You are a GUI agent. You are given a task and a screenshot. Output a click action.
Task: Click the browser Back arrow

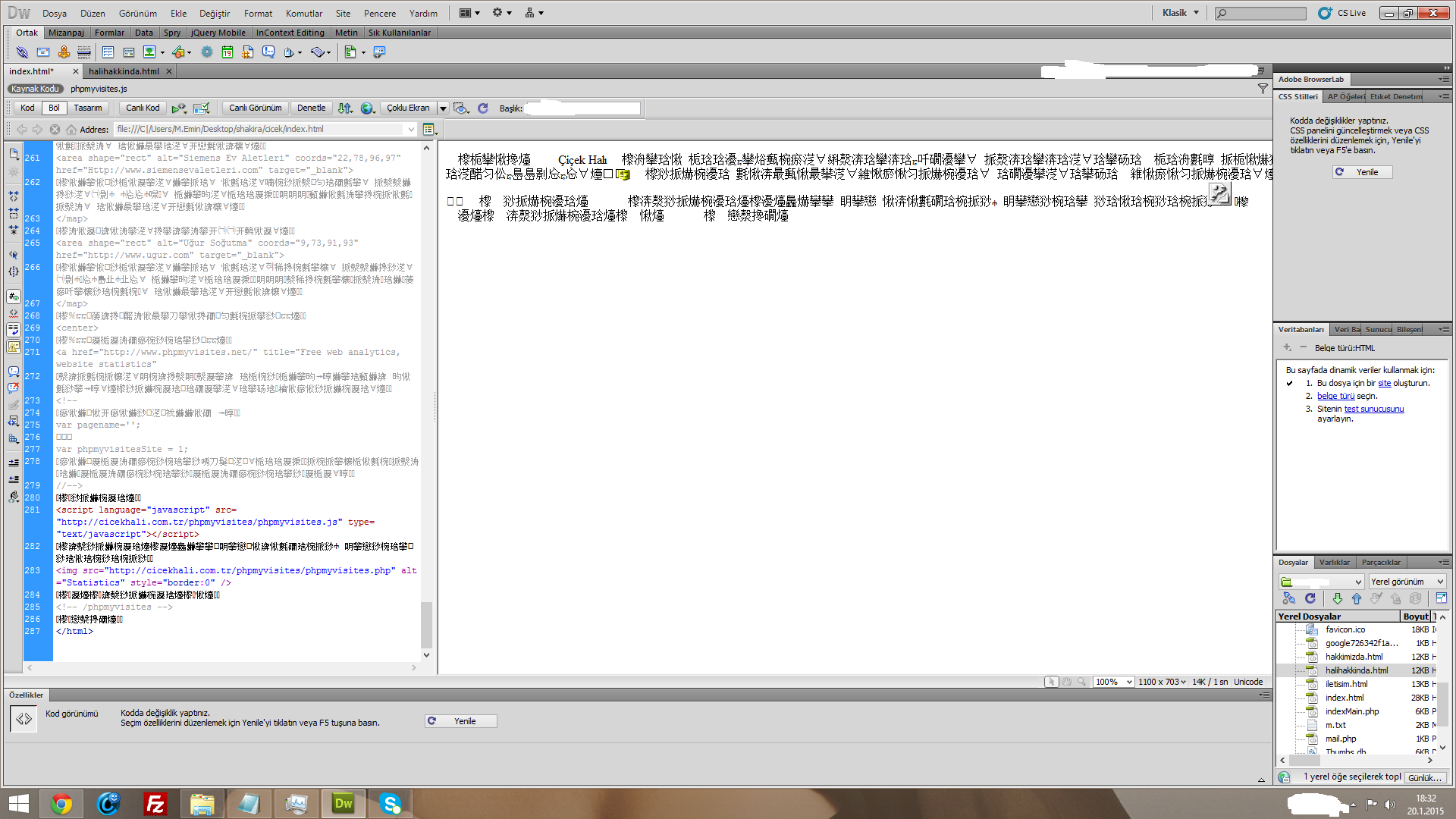(21, 130)
